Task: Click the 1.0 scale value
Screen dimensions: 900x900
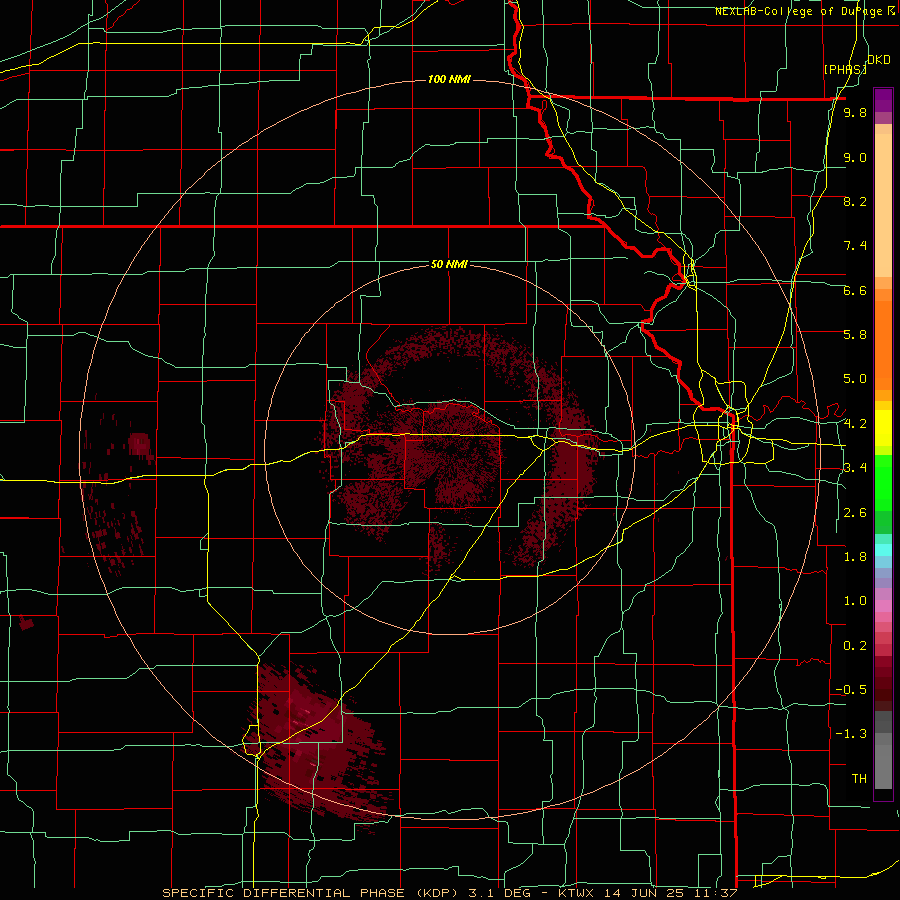Action: (855, 601)
